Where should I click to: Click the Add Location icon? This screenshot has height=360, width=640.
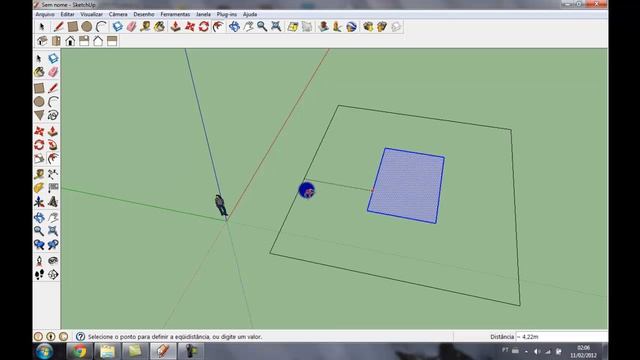293,27
